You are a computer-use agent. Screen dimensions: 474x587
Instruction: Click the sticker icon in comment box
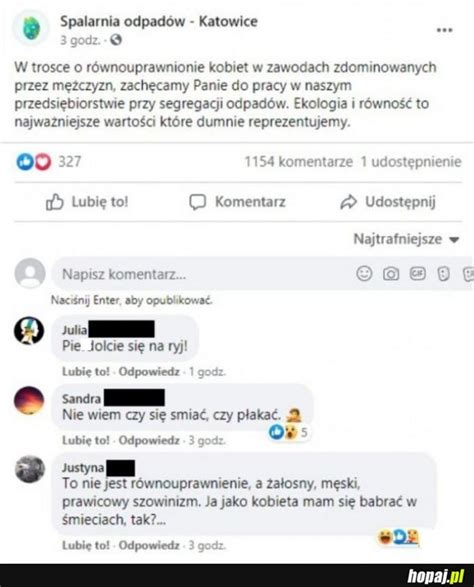443,274
